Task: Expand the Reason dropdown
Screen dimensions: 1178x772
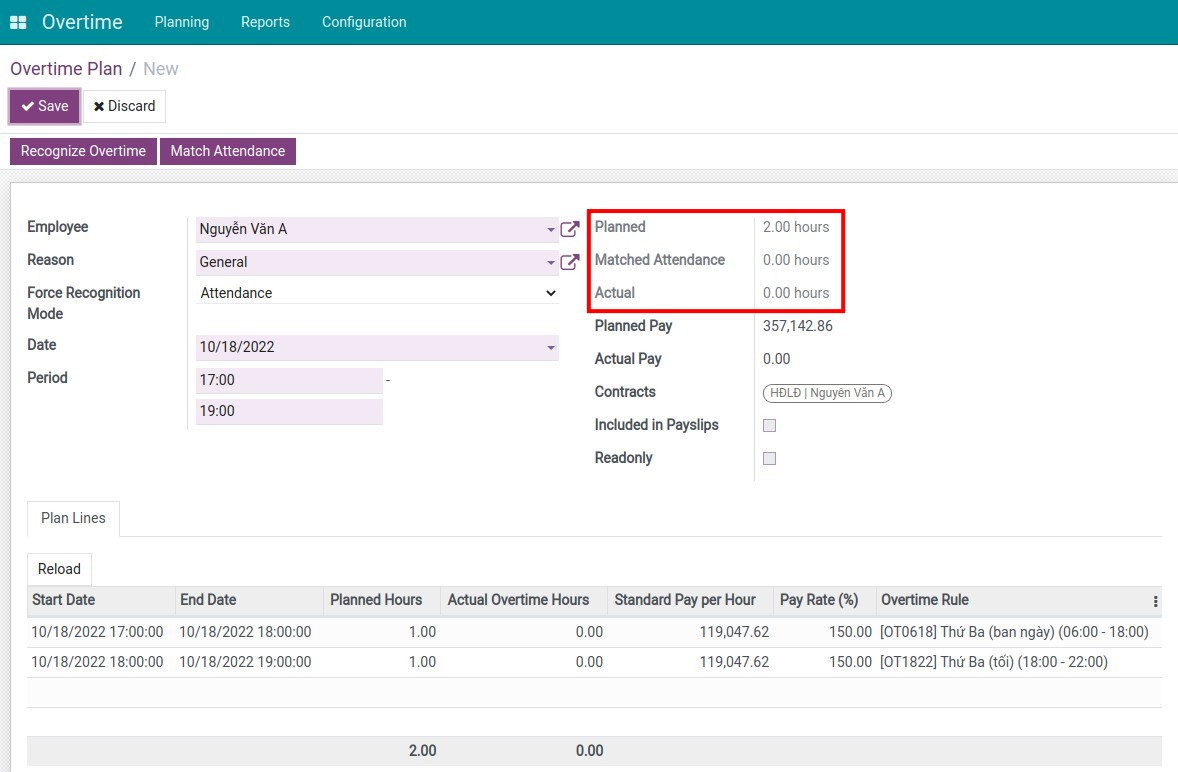Action: click(548, 263)
